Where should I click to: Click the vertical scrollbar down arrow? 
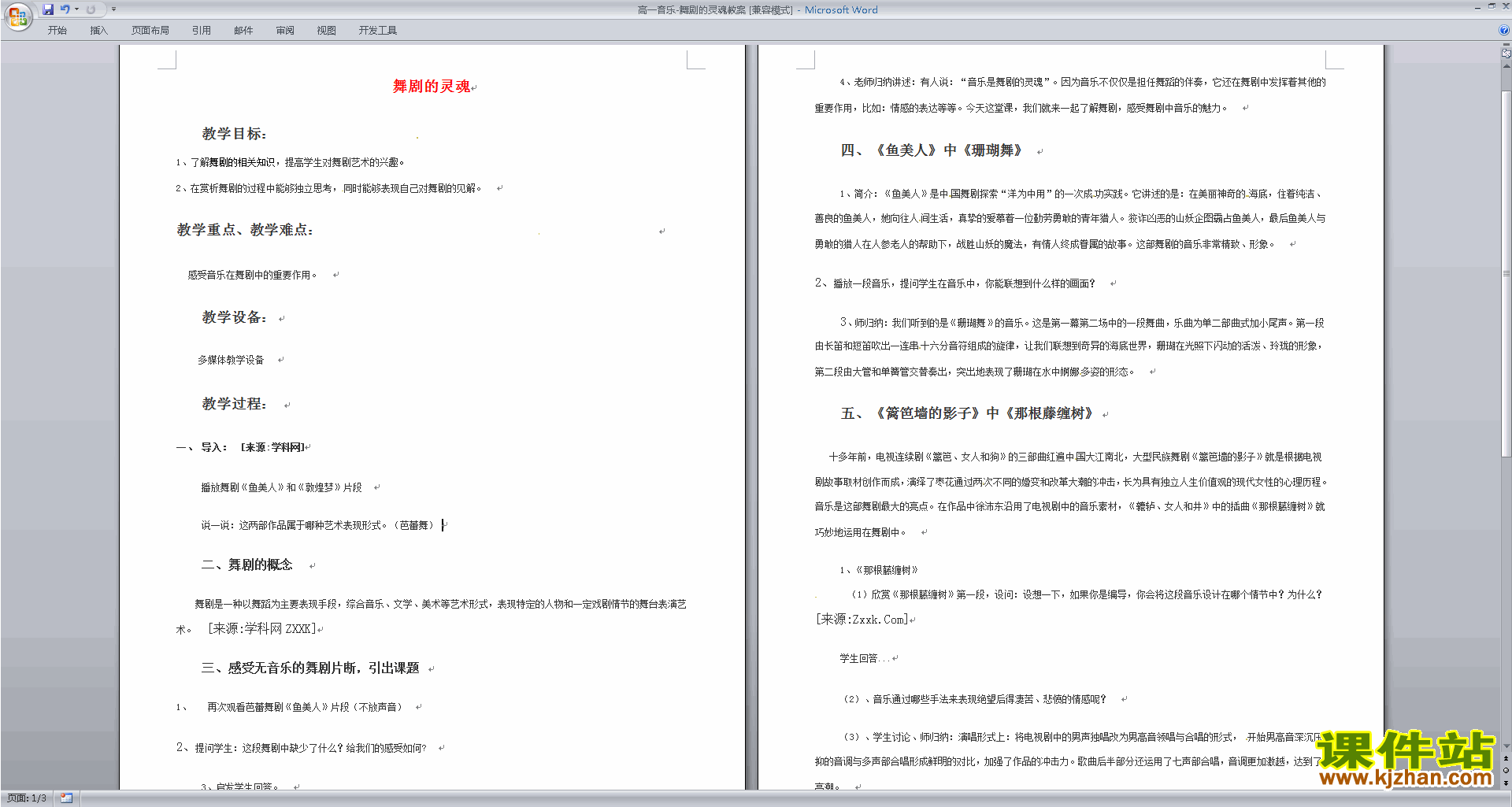pos(1506,746)
